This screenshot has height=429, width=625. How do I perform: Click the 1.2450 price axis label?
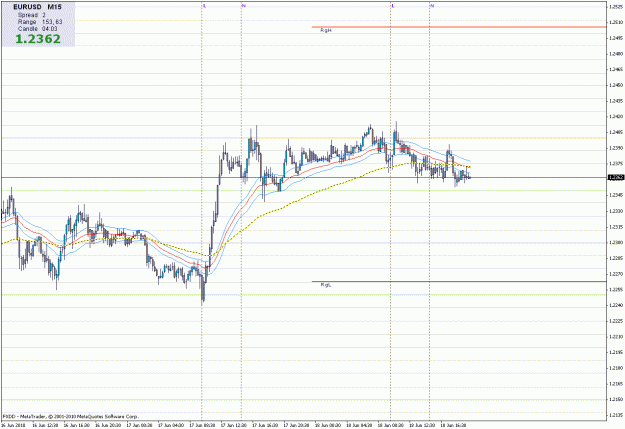click(616, 85)
